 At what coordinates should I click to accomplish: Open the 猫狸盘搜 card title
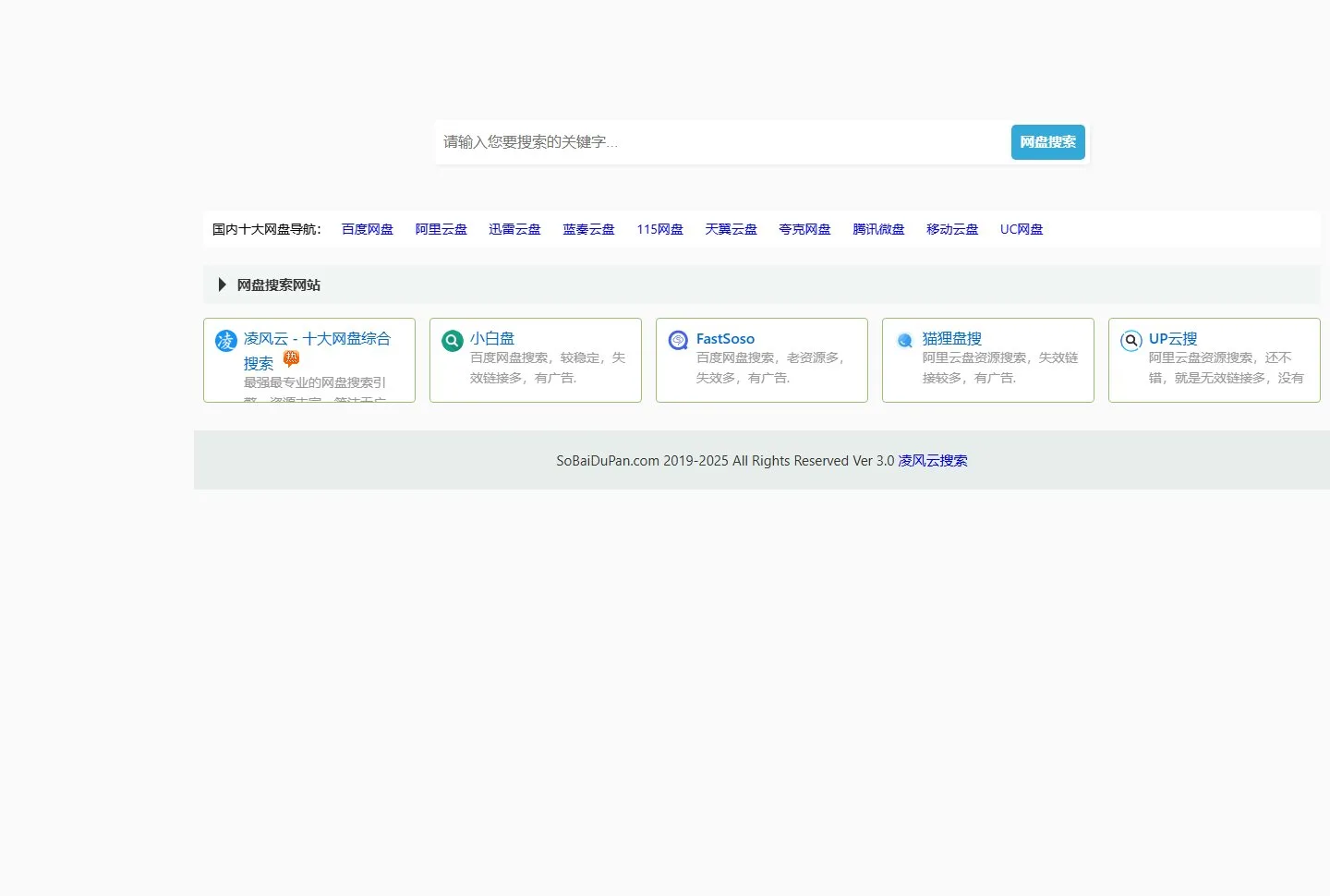pos(952,339)
